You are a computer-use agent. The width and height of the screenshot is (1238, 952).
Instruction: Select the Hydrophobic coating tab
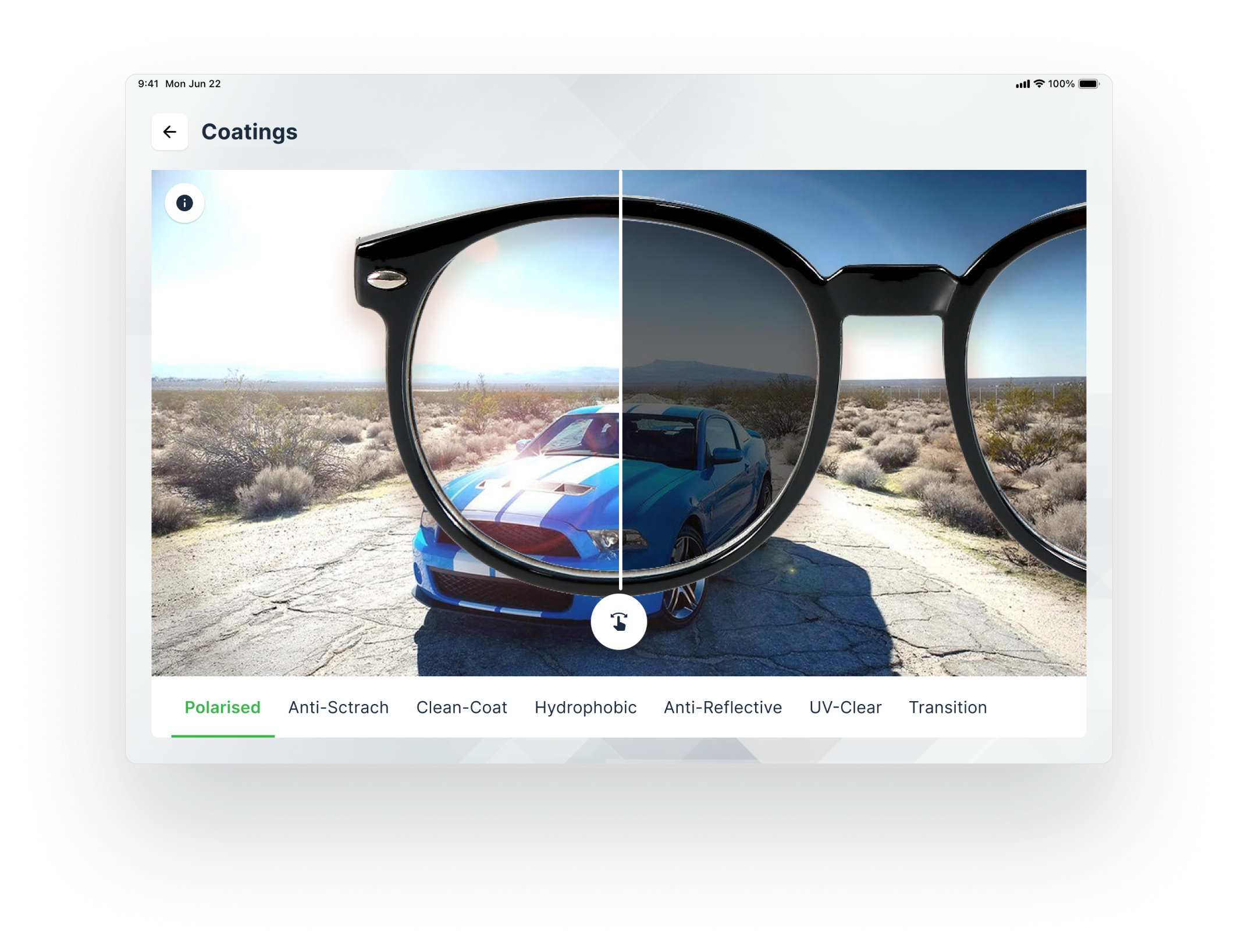click(x=585, y=707)
